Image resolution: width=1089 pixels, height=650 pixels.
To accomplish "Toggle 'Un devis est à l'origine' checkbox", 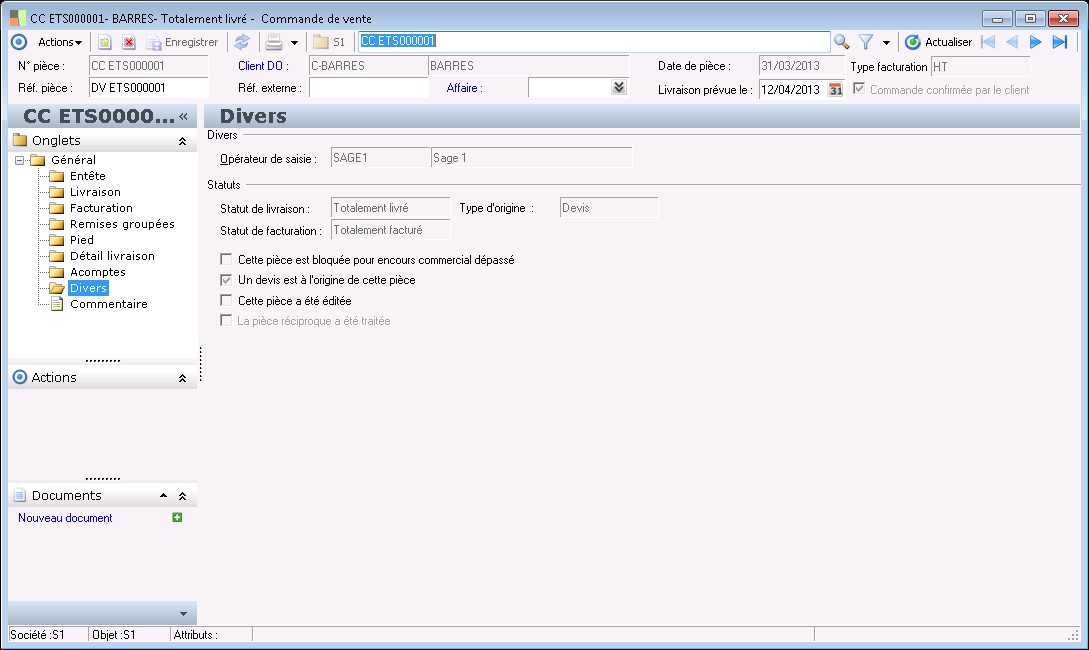I will pos(226,280).
